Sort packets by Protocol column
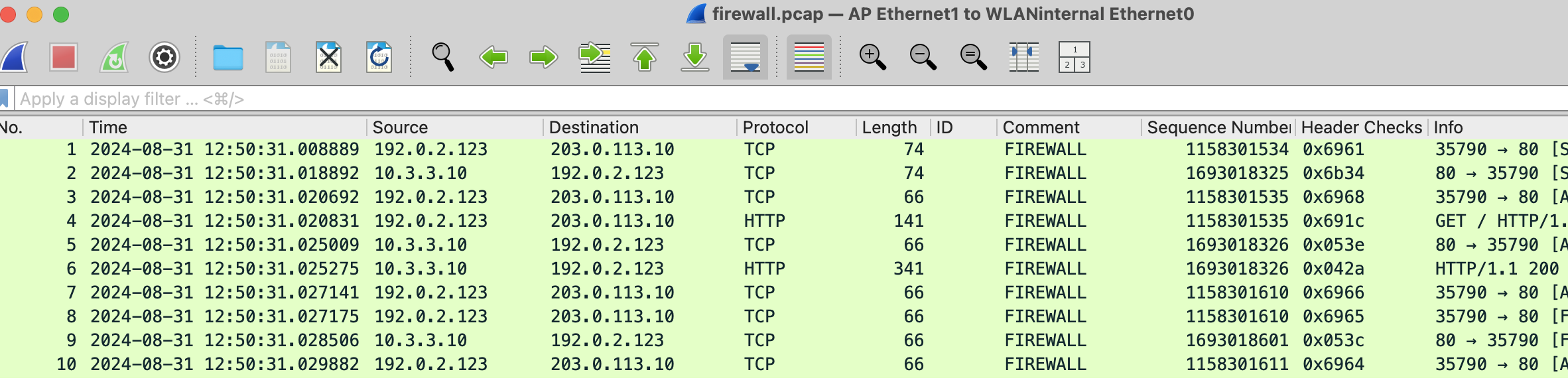The width and height of the screenshot is (1568, 390). 775,127
